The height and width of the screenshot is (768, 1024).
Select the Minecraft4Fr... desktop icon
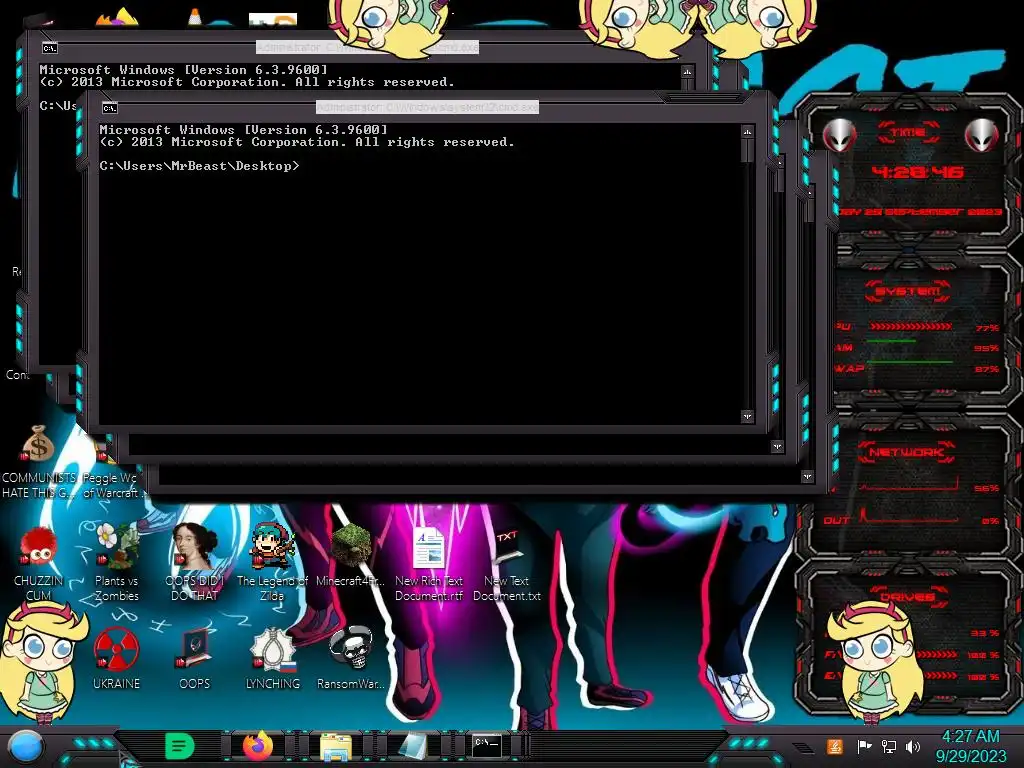tap(351, 556)
